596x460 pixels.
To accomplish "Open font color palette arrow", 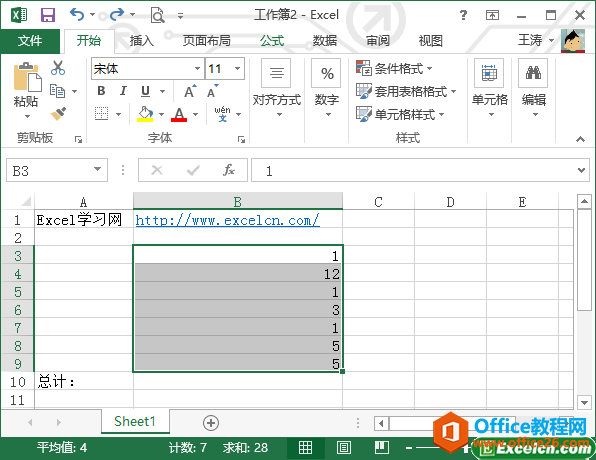I will click(195, 114).
